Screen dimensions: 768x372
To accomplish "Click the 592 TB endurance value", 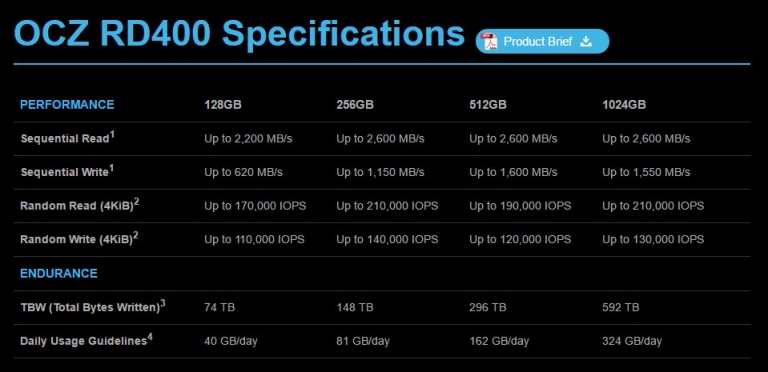I will coord(621,307).
